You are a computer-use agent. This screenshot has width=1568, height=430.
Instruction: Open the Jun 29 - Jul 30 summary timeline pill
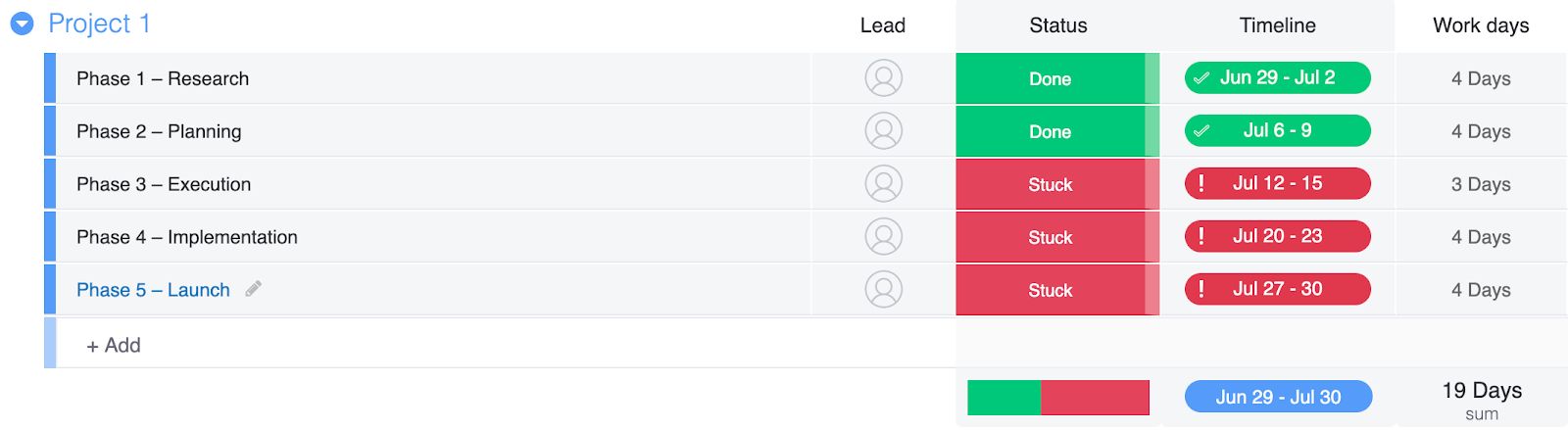[1278, 397]
